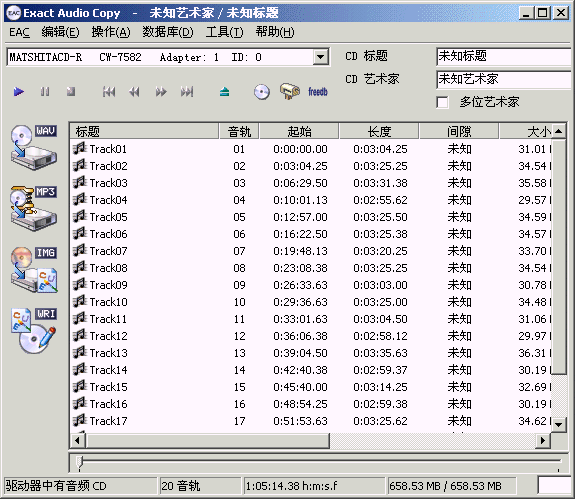This screenshot has height=499, width=575.
Task: Click the music note icon of Track17
Action: coord(79,420)
